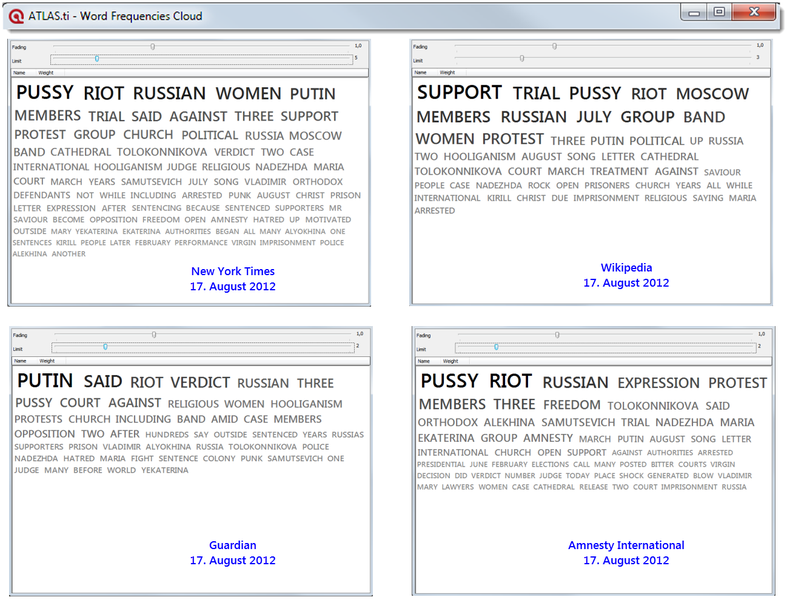
Task: Select AMID in the Guardian cloud
Action: (224, 419)
